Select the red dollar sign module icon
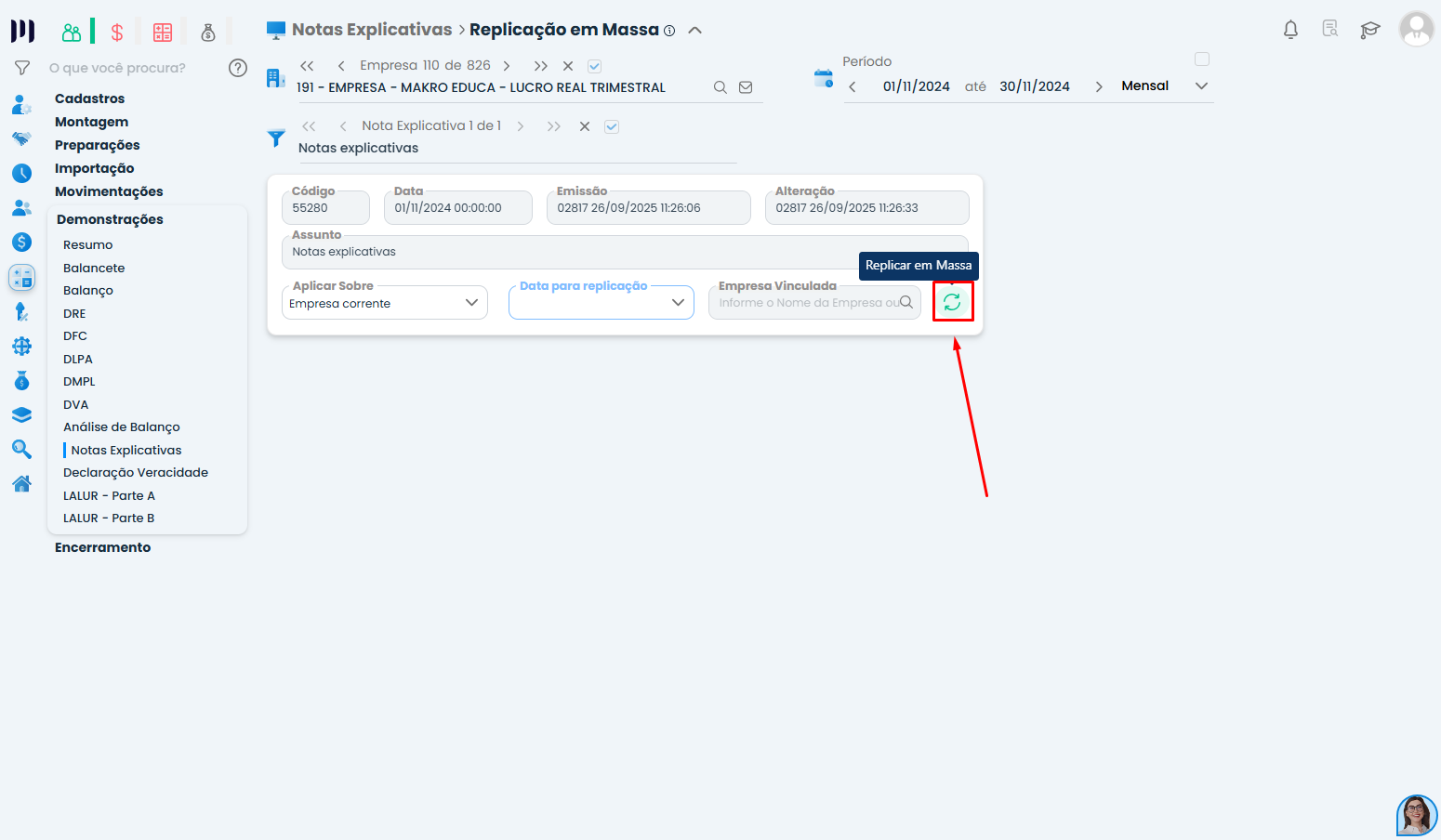 tap(117, 33)
